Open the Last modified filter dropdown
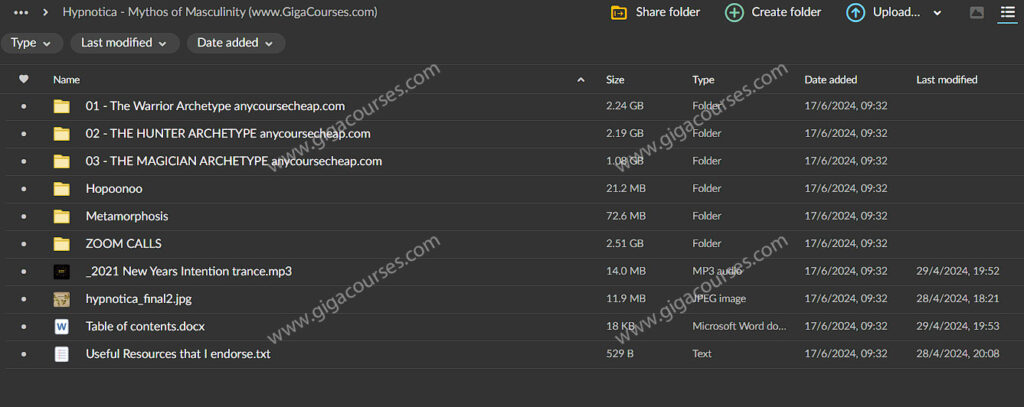The height and width of the screenshot is (407, 1024). (x=125, y=43)
